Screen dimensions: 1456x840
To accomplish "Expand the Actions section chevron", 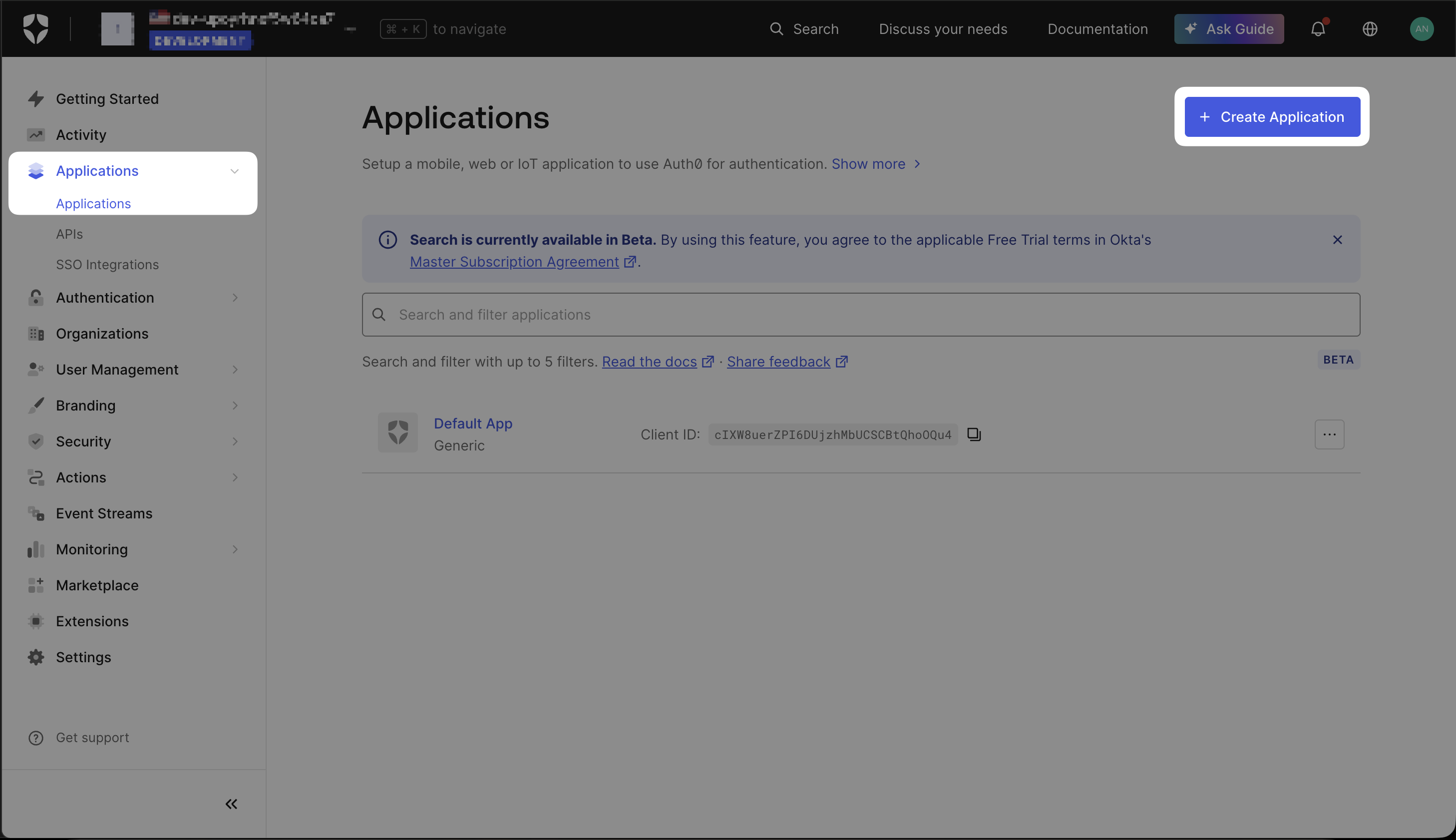I will 235,477.
